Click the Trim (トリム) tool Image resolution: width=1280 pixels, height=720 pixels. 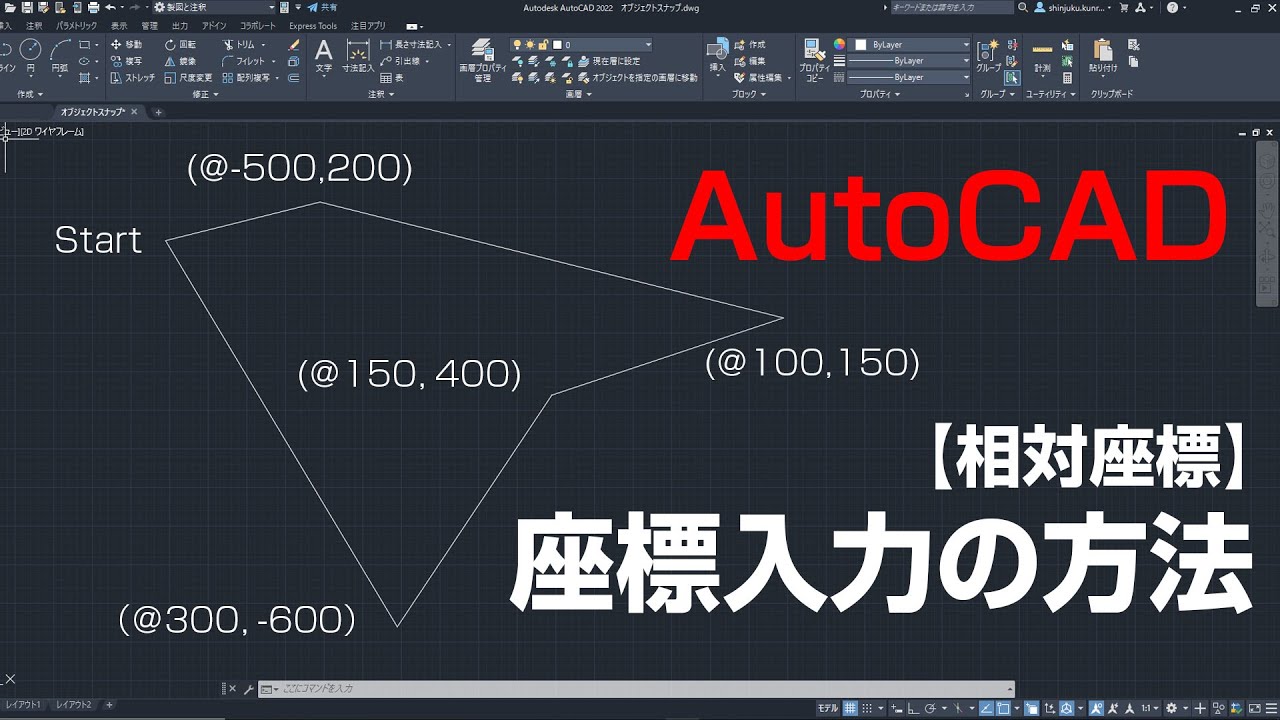pos(239,45)
